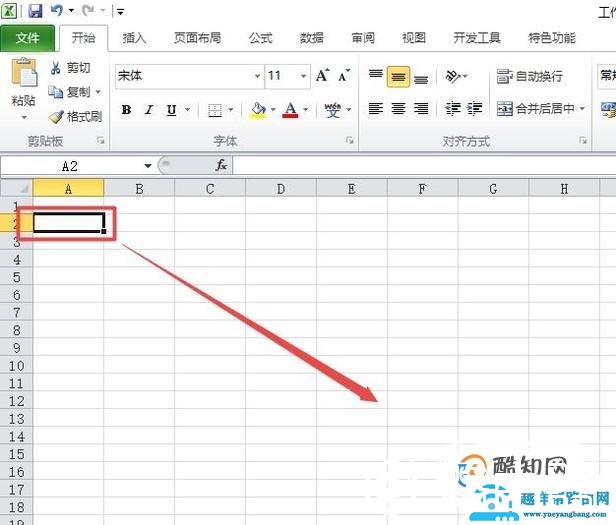Toggle middle vertical alignment
Screen dimensions: 616x525
click(398, 76)
